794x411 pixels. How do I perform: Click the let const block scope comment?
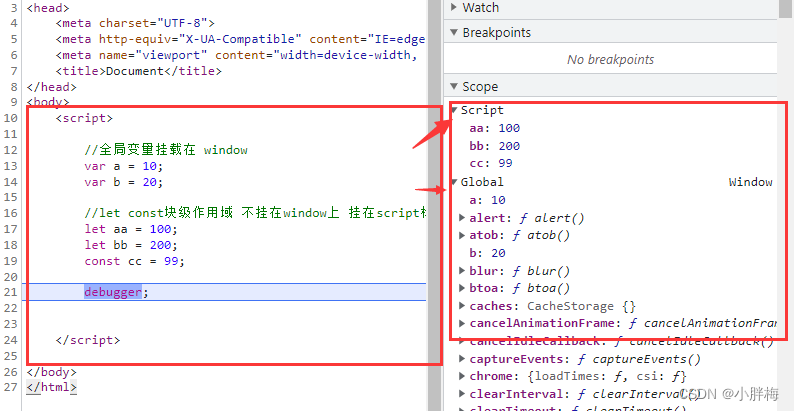tap(255, 213)
